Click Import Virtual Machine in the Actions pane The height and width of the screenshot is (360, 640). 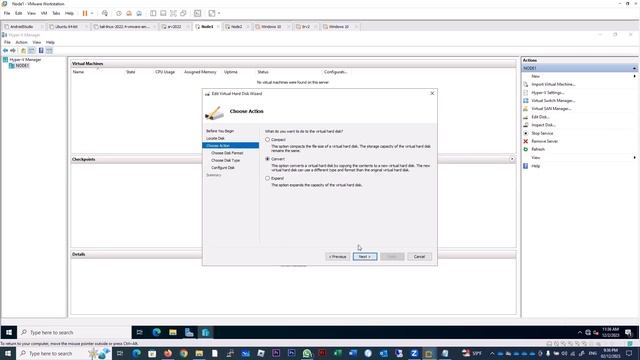[553, 84]
